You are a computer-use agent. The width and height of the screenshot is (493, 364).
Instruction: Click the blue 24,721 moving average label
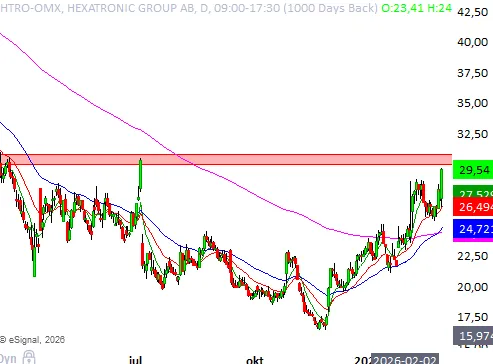[473, 229]
